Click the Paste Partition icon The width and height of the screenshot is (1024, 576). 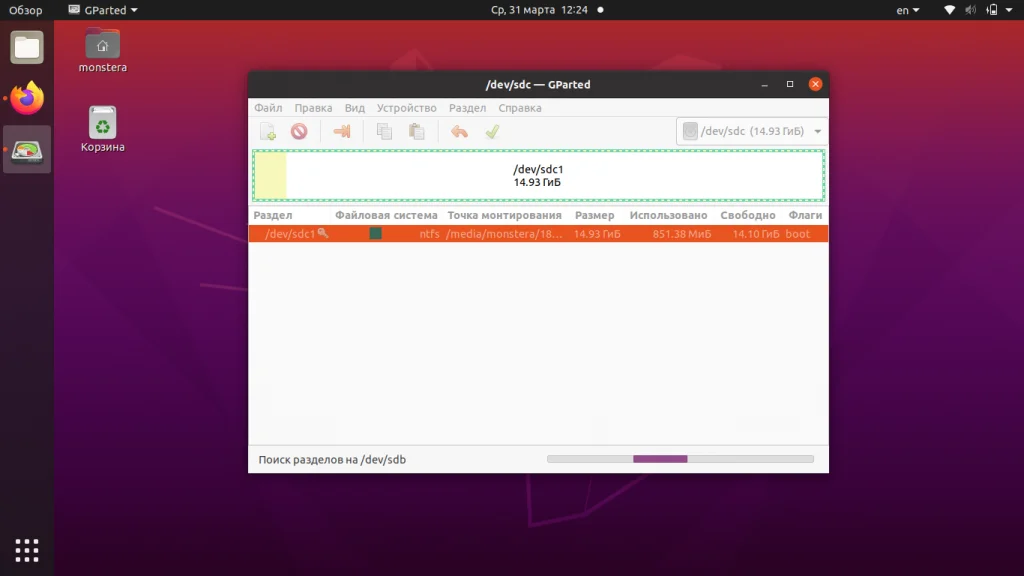tap(416, 131)
